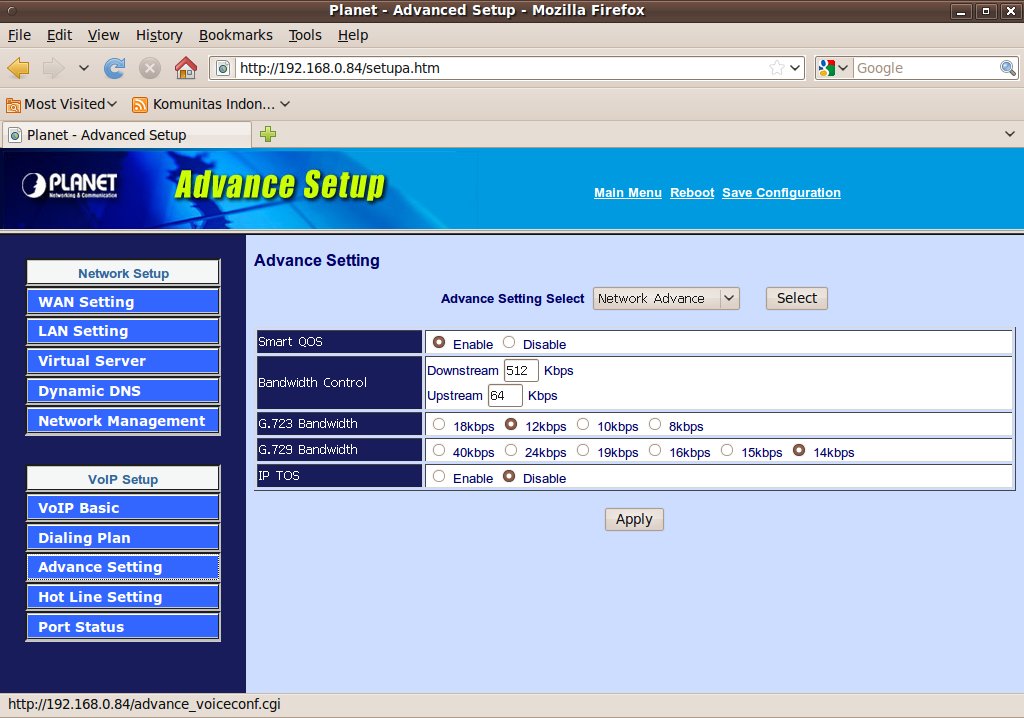
Task: Open WAN Setting in the sidebar
Action: tap(122, 302)
